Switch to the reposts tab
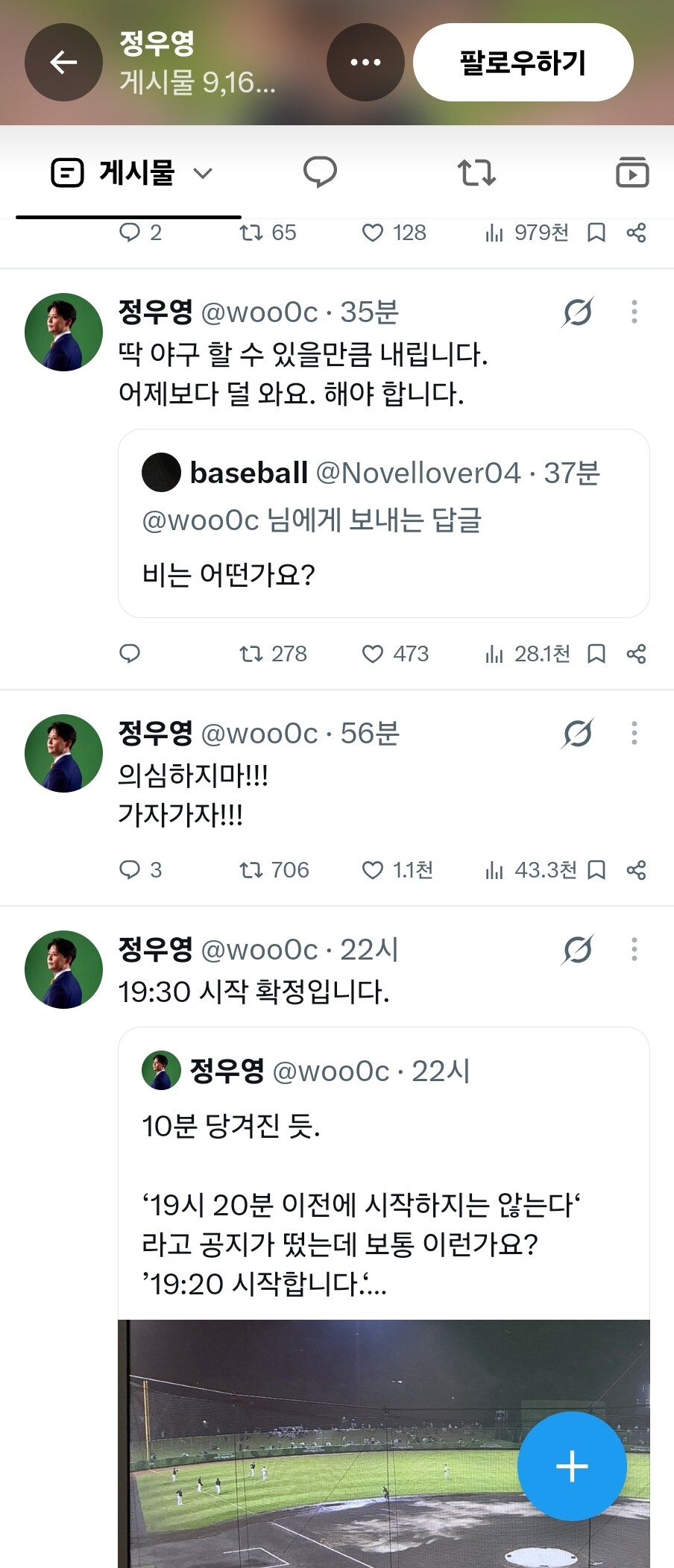 pos(476,173)
